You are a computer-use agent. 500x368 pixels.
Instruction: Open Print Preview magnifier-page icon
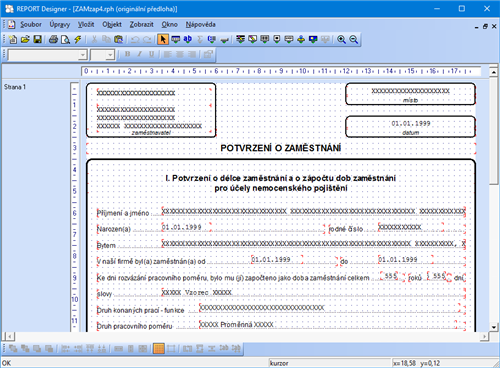point(66,39)
